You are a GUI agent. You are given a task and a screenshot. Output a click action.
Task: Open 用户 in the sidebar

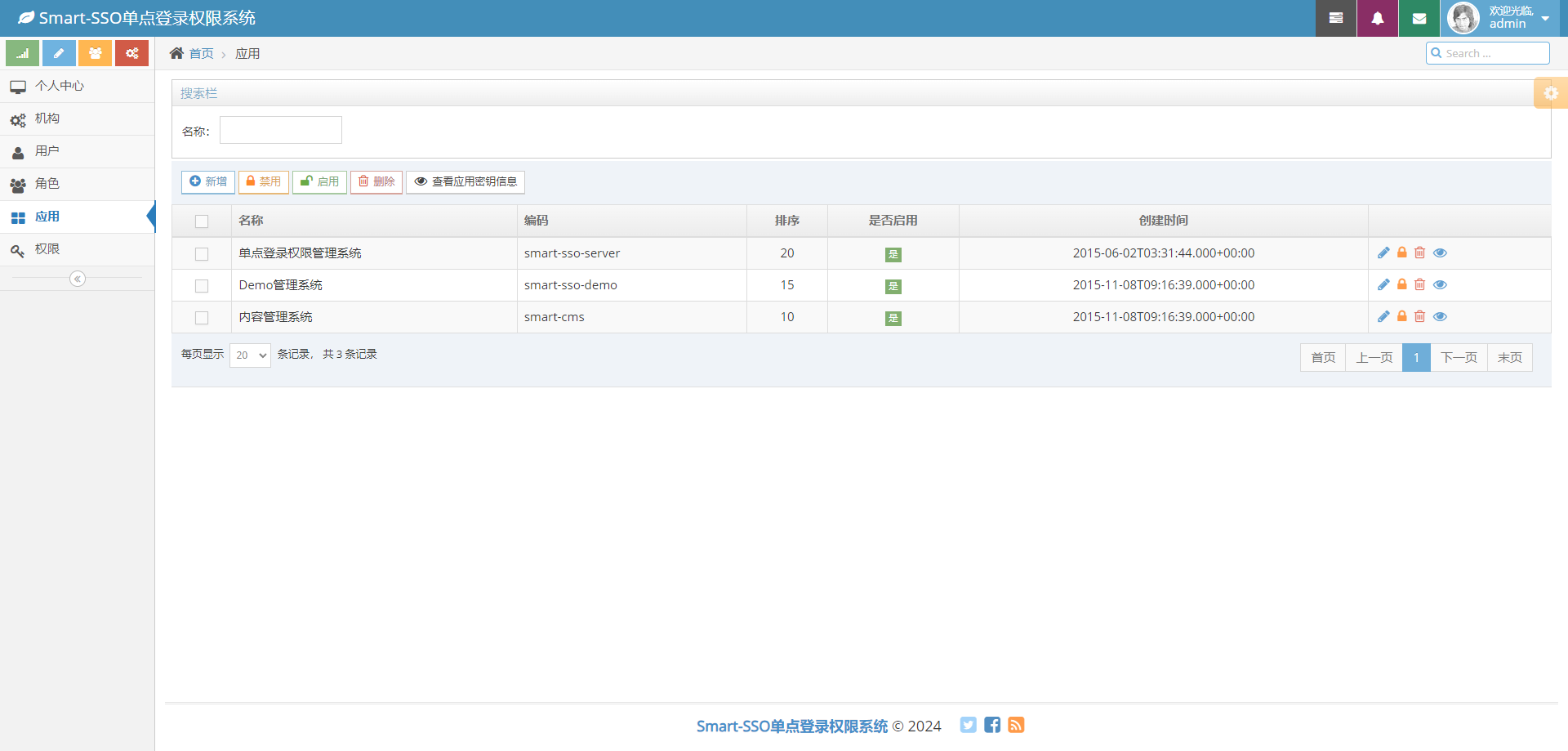pyautogui.click(x=78, y=151)
